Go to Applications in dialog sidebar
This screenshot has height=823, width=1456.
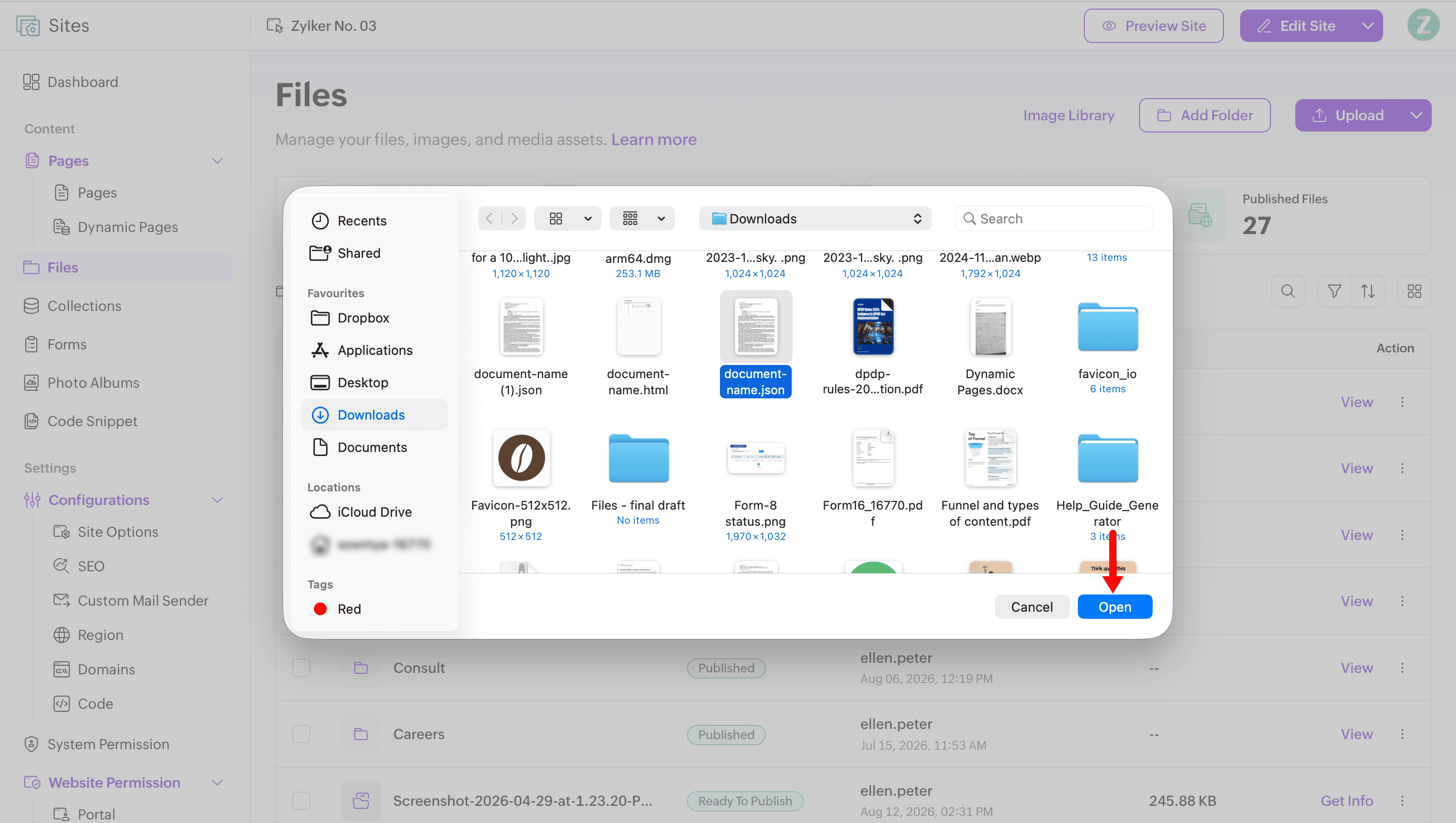pyautogui.click(x=362, y=350)
